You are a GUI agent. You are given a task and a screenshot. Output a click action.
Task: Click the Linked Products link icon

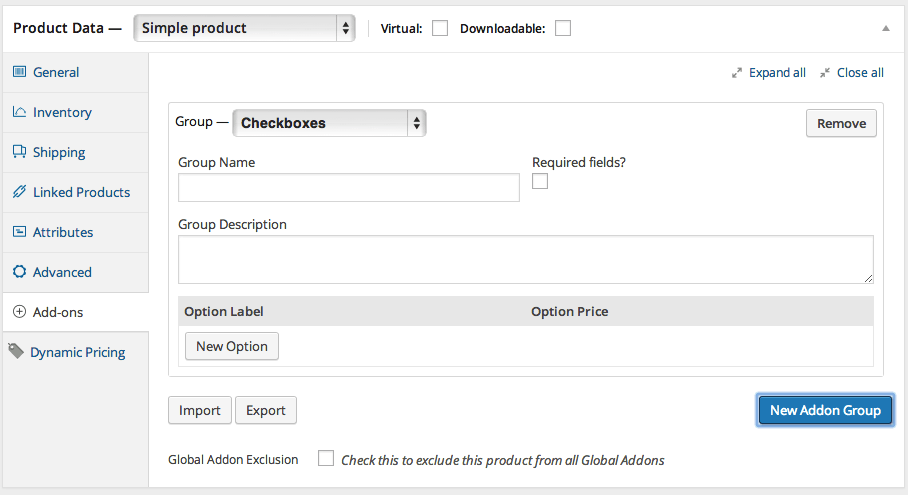pos(19,192)
